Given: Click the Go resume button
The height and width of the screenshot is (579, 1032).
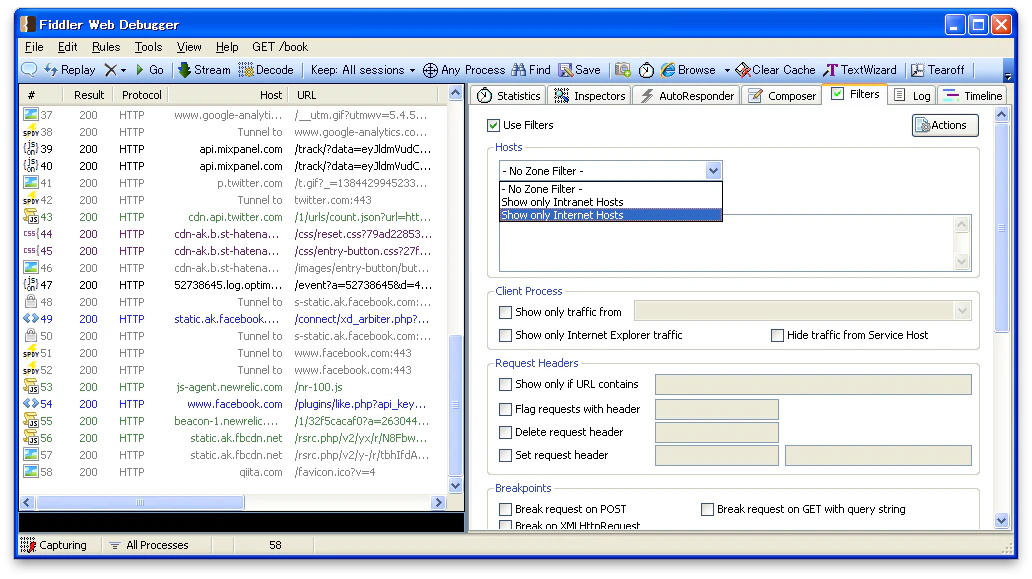Looking at the screenshot, I should (150, 70).
